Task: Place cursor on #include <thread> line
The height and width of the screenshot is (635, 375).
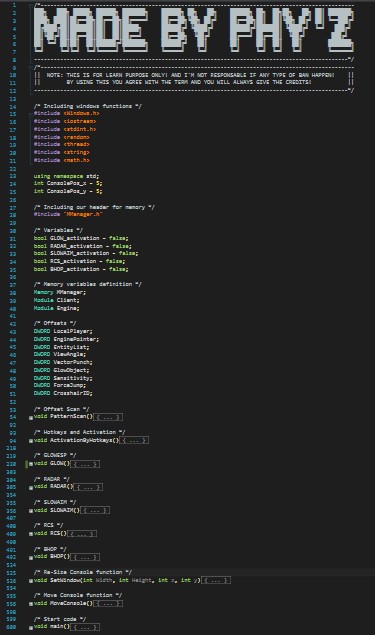Action: (x=62, y=145)
